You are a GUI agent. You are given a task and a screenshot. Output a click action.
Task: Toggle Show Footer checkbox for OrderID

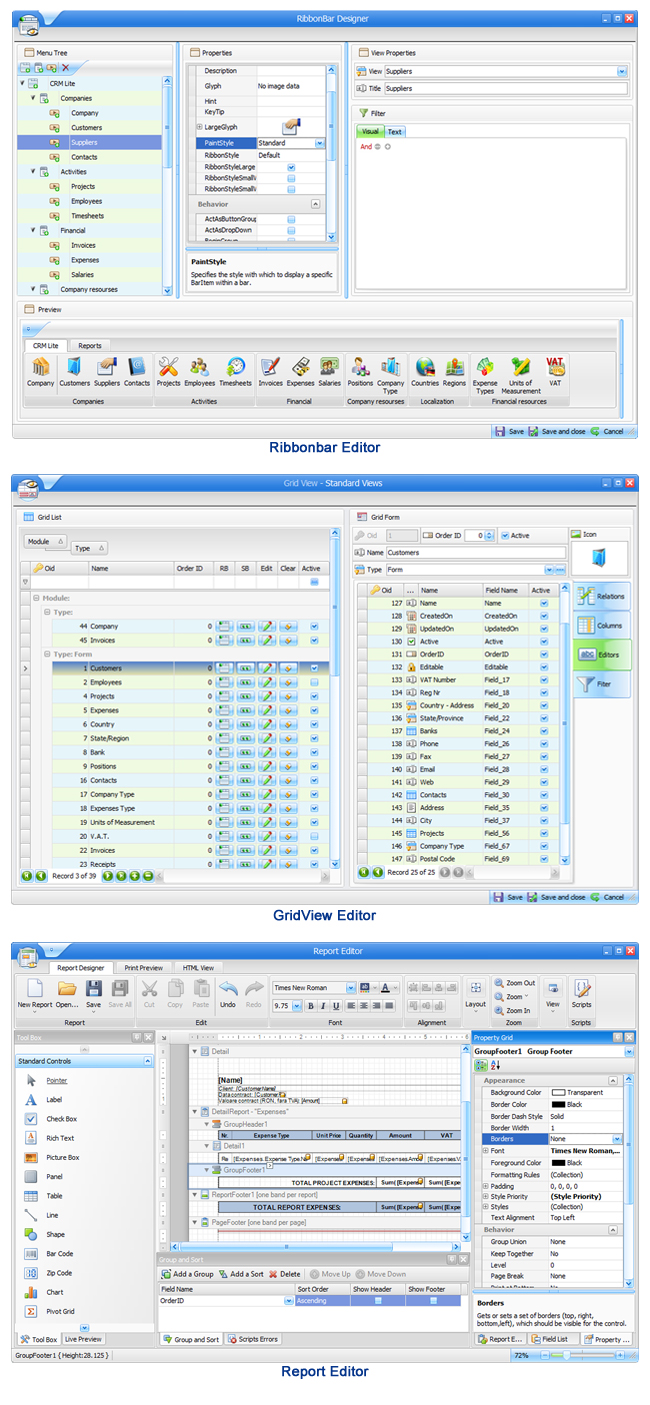[434, 1301]
